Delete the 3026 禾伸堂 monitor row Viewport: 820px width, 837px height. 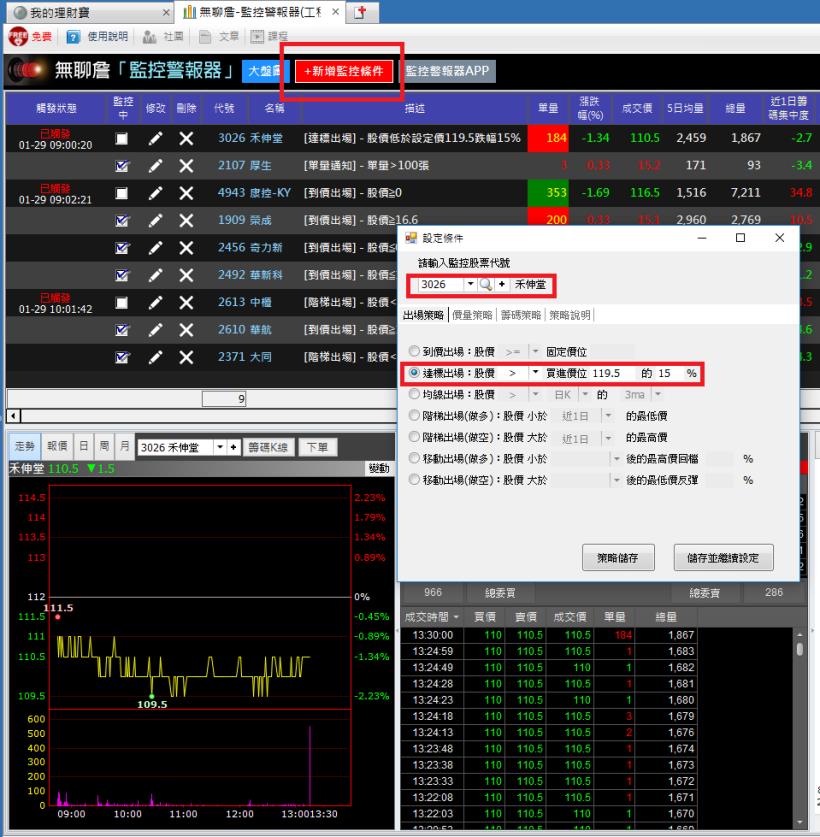[x=186, y=139]
